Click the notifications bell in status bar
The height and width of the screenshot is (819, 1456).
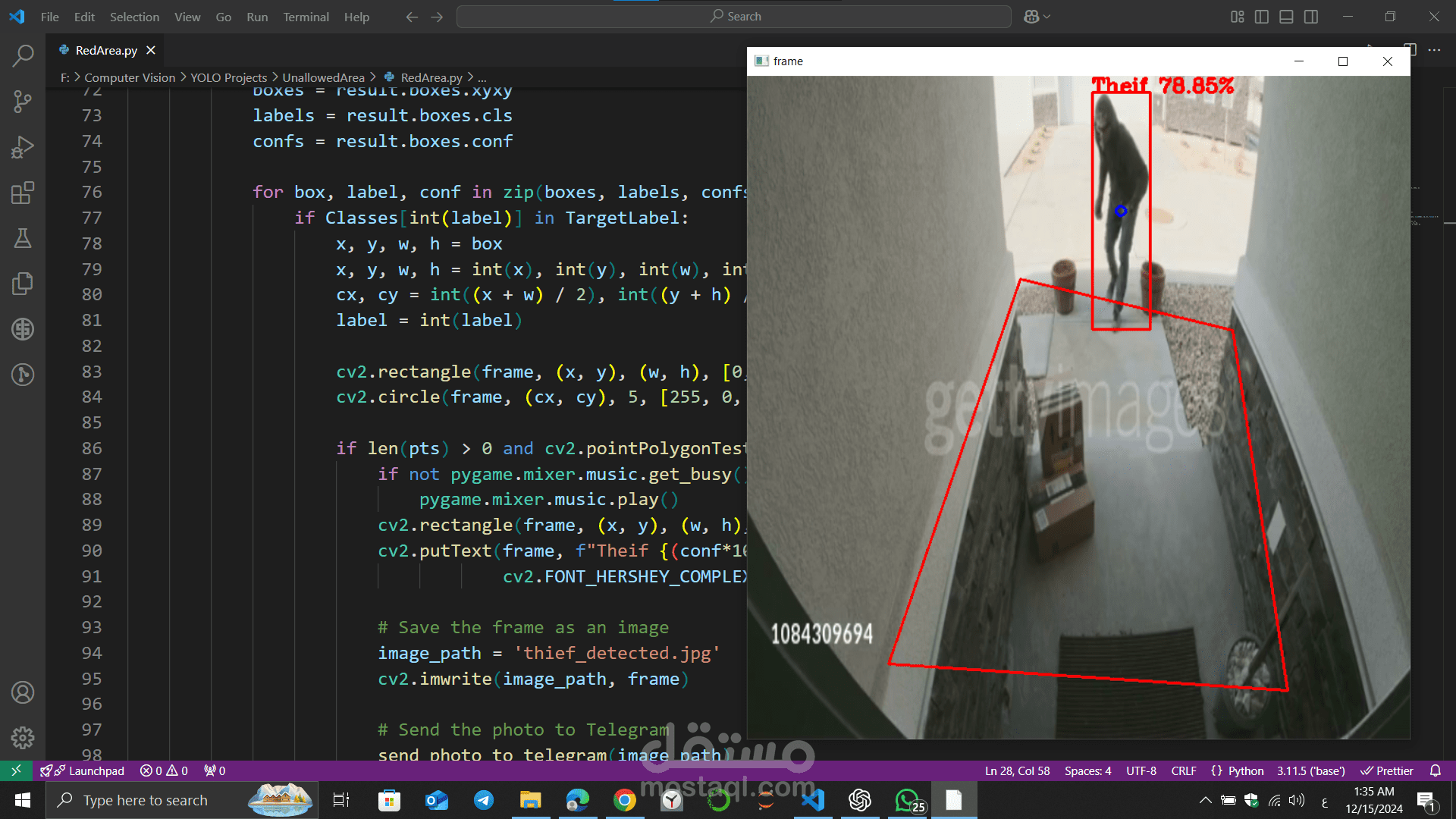click(x=1435, y=770)
